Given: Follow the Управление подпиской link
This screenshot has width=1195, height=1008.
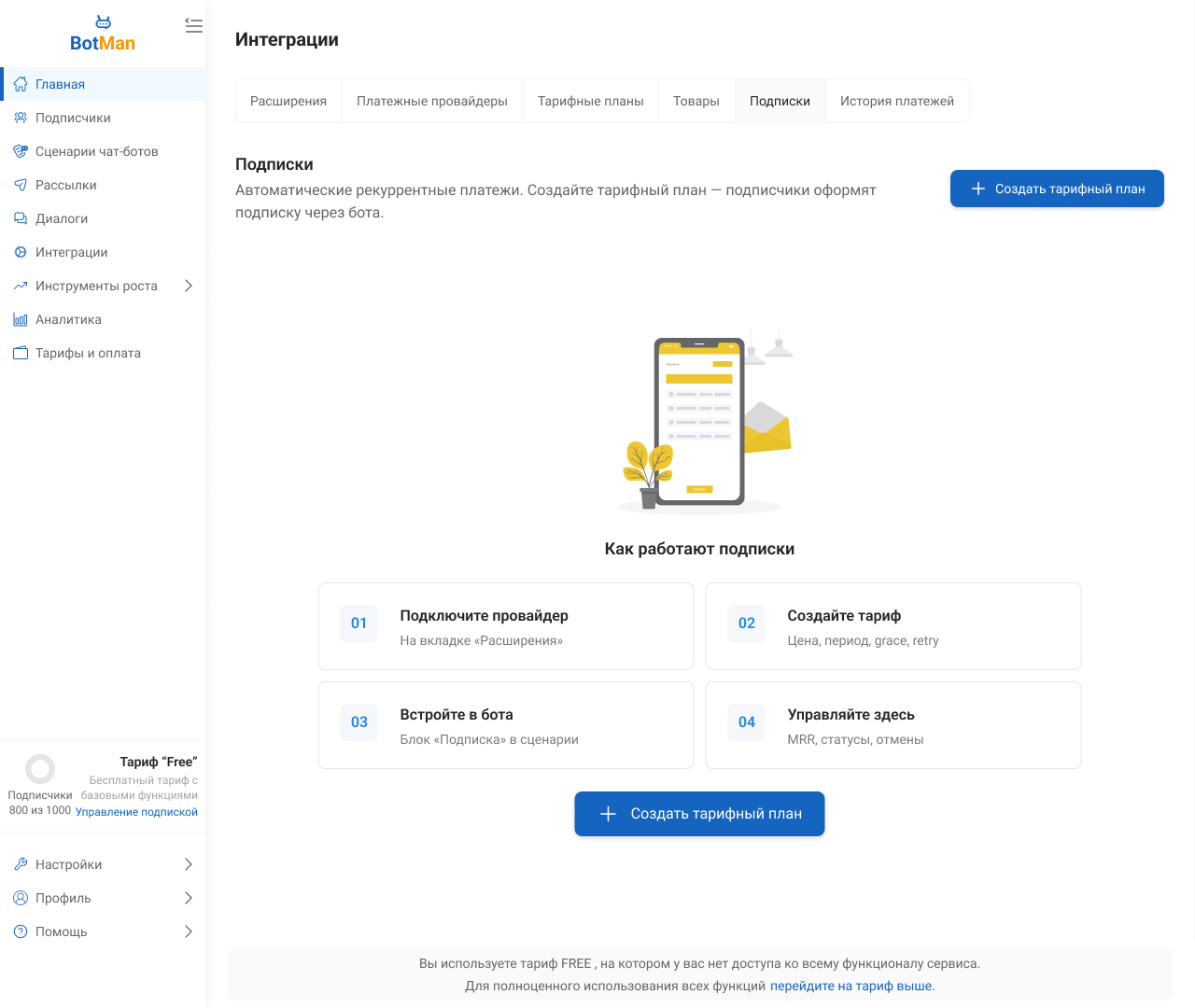Looking at the screenshot, I should coord(136,812).
